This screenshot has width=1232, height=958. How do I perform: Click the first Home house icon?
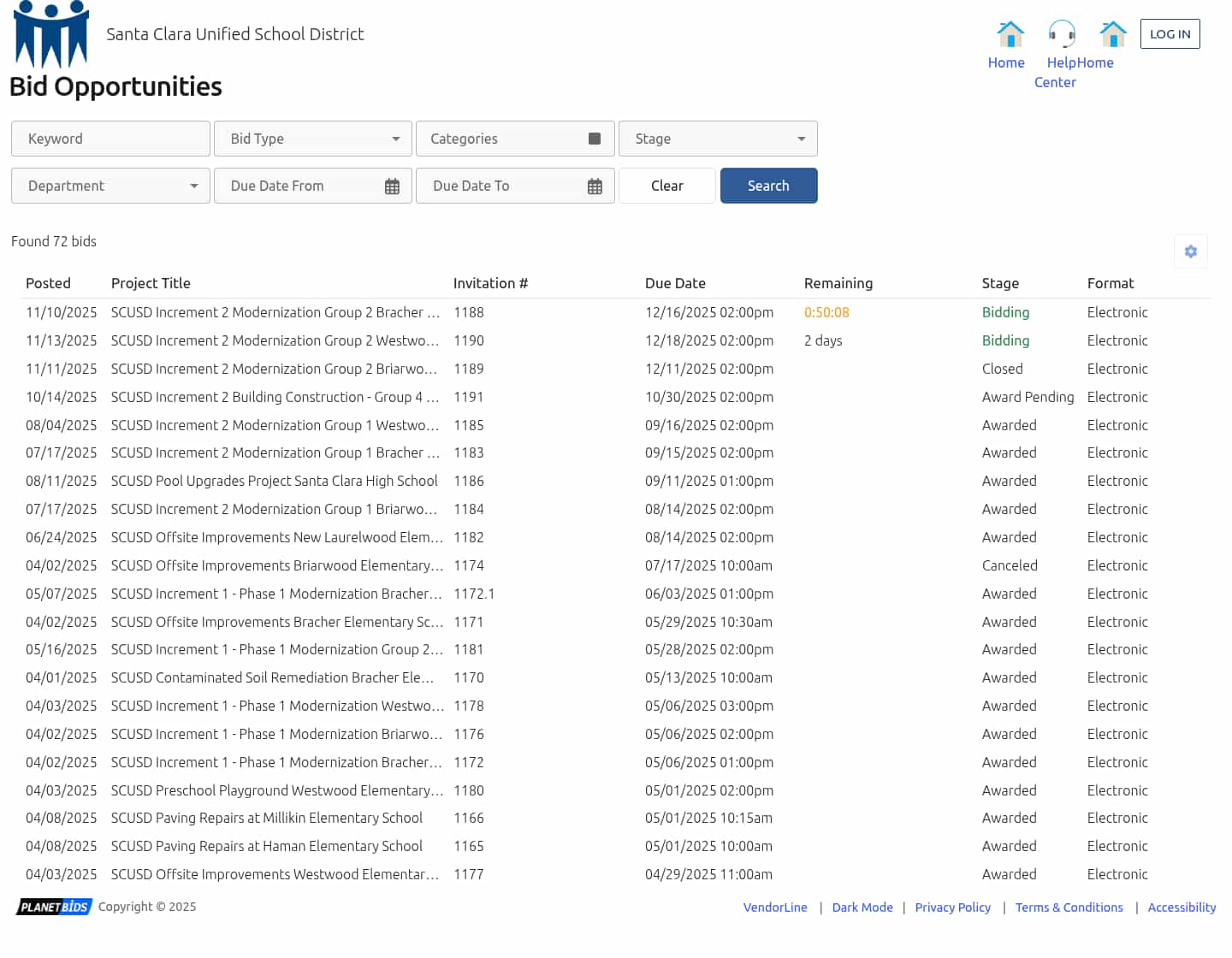coord(1010,34)
